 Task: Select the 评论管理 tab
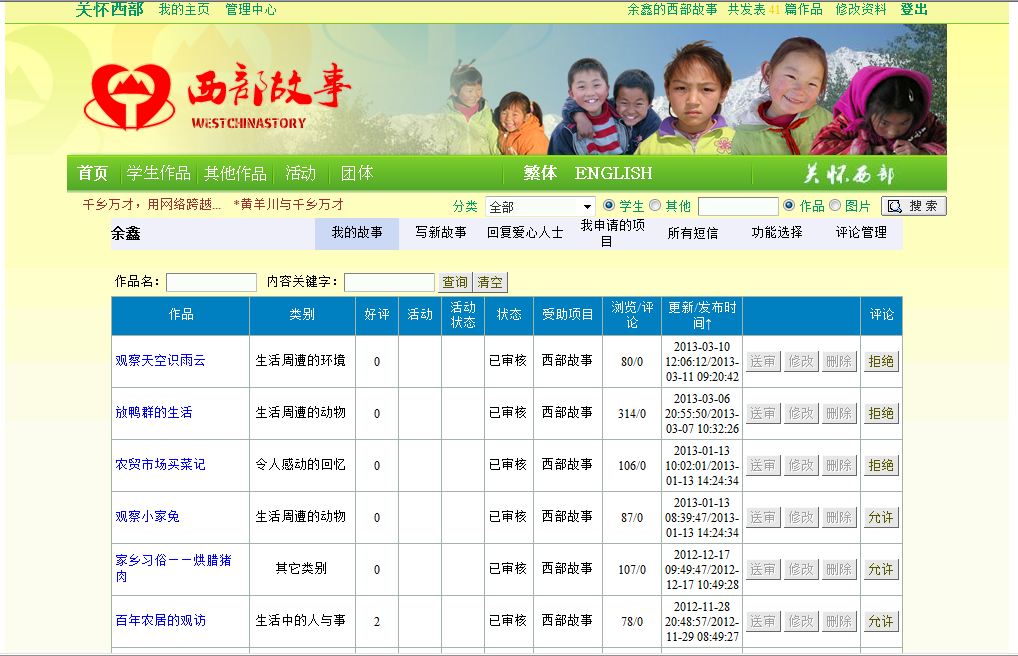[x=861, y=233]
